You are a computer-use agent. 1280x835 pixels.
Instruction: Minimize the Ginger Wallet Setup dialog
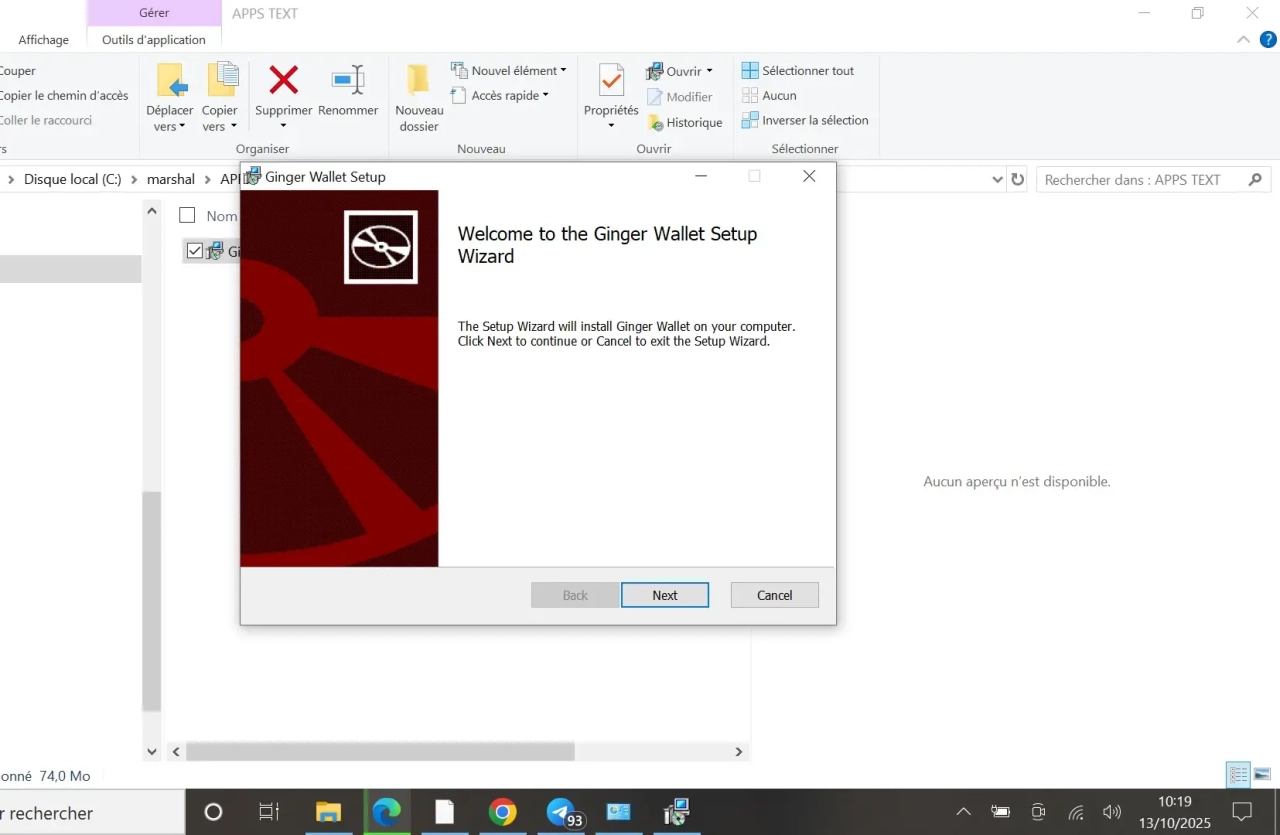(x=701, y=176)
